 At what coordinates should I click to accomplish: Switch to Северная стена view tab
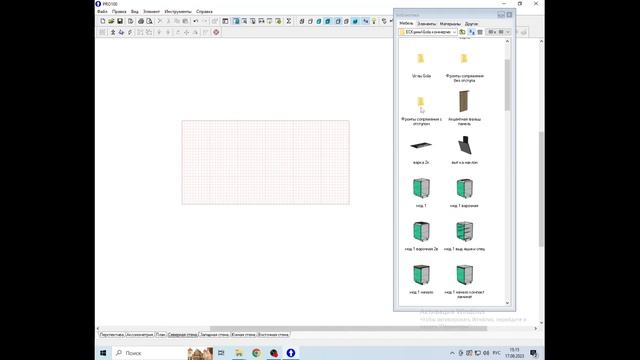point(182,335)
